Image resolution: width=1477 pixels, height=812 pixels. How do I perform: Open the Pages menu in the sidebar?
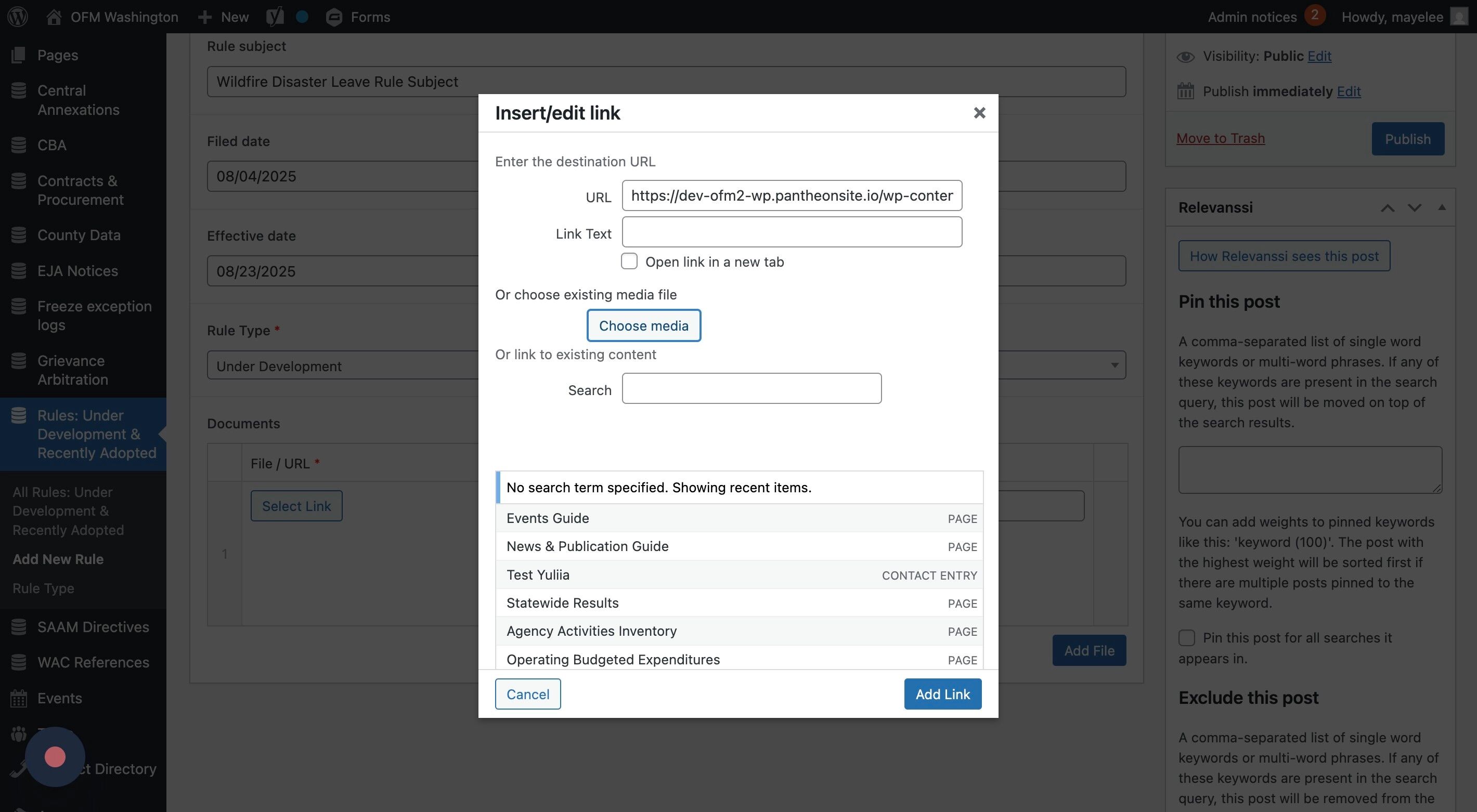(x=57, y=55)
